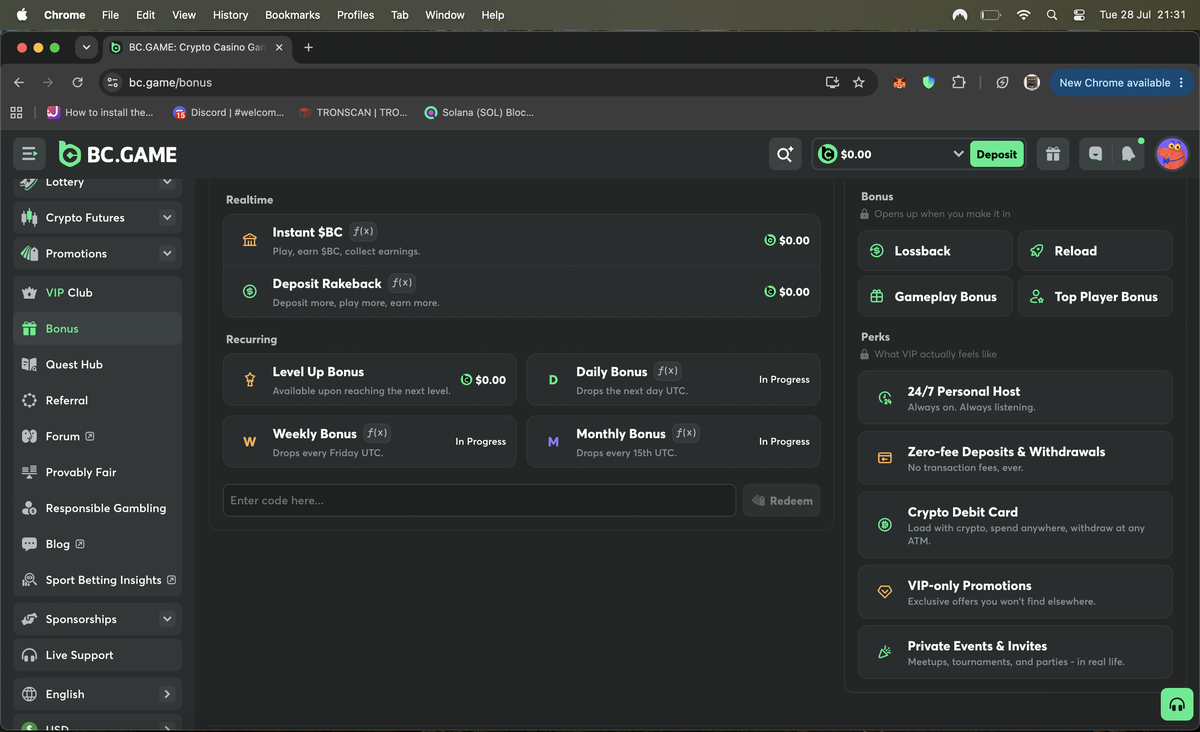Open VIP Club in sidebar
Image resolution: width=1200 pixels, height=732 pixels.
[x=98, y=293]
